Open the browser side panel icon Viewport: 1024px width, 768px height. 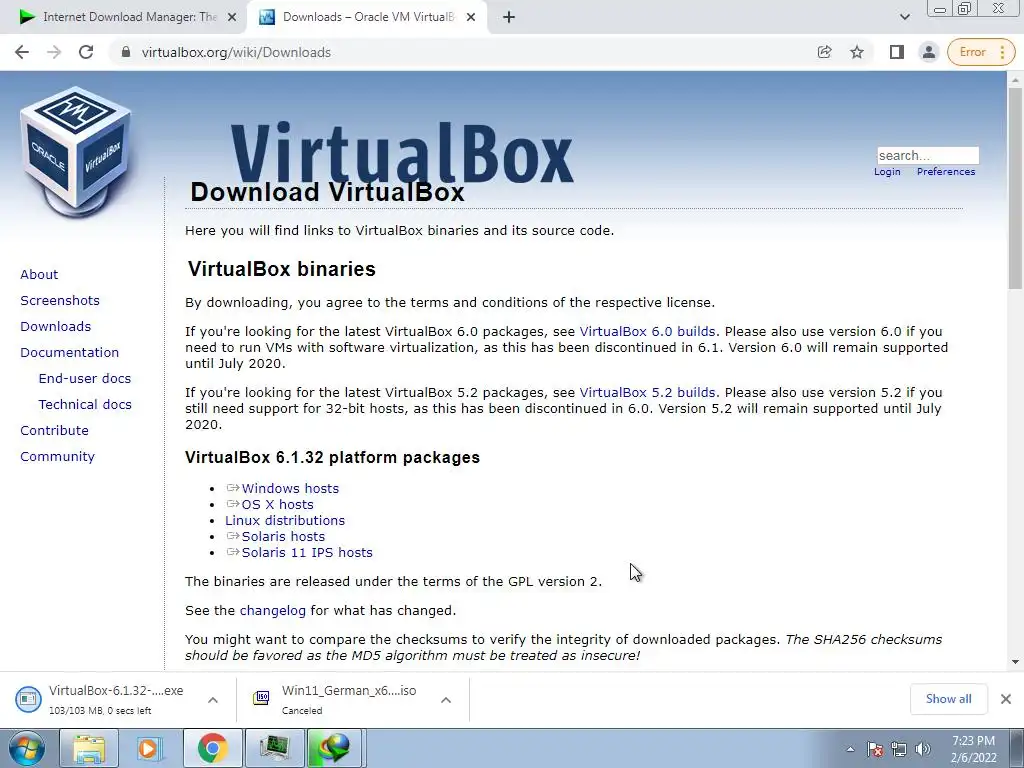coord(897,52)
